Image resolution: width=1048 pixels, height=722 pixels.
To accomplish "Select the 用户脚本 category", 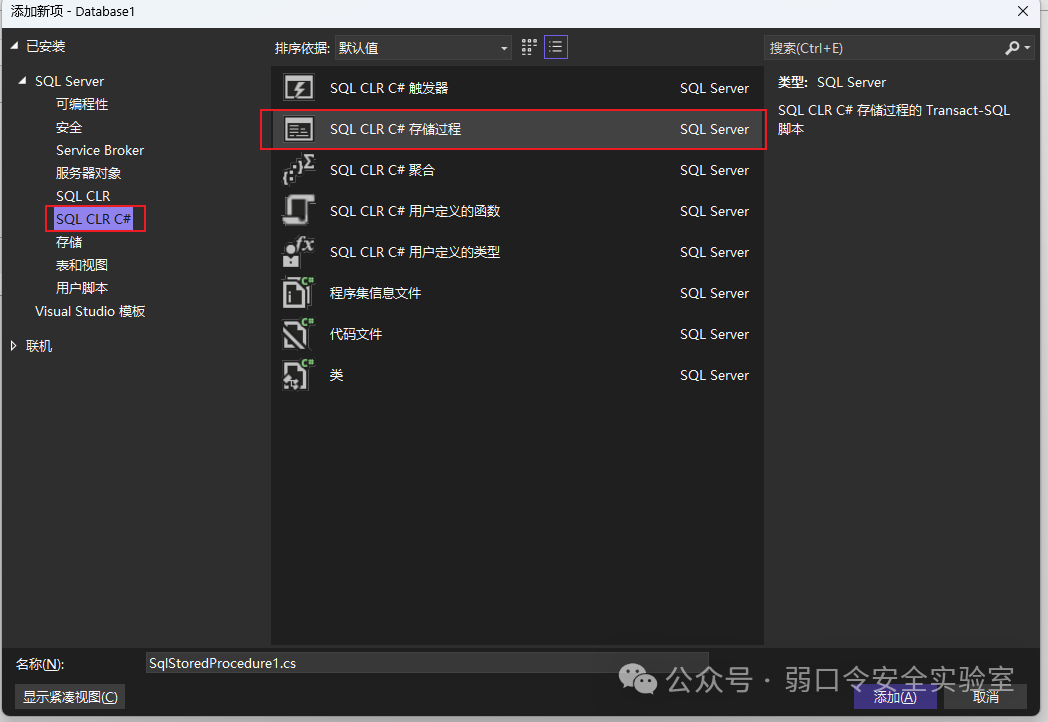I will point(82,288).
